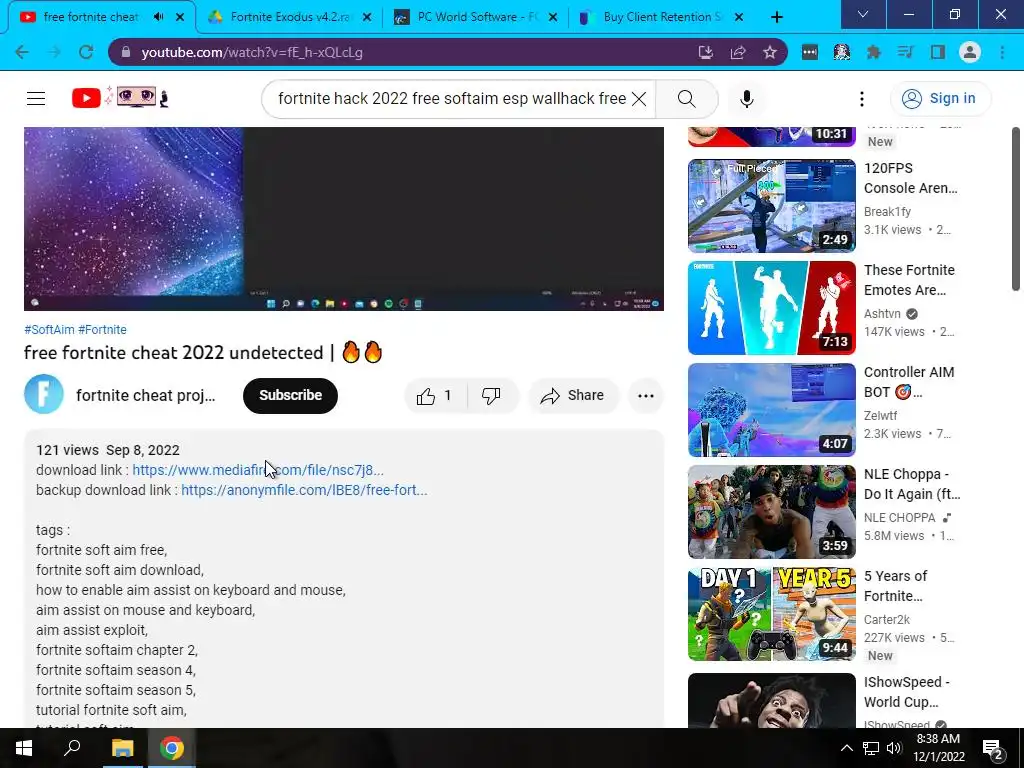The height and width of the screenshot is (768, 1024).
Task: Open YouTube settings three-dot menu
Action: (x=862, y=99)
